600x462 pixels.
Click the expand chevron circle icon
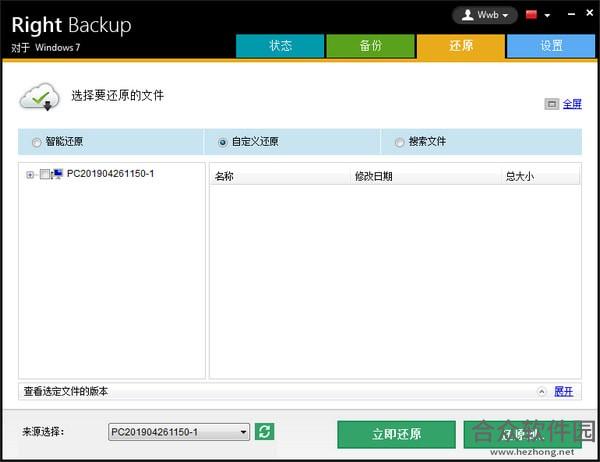(x=541, y=392)
